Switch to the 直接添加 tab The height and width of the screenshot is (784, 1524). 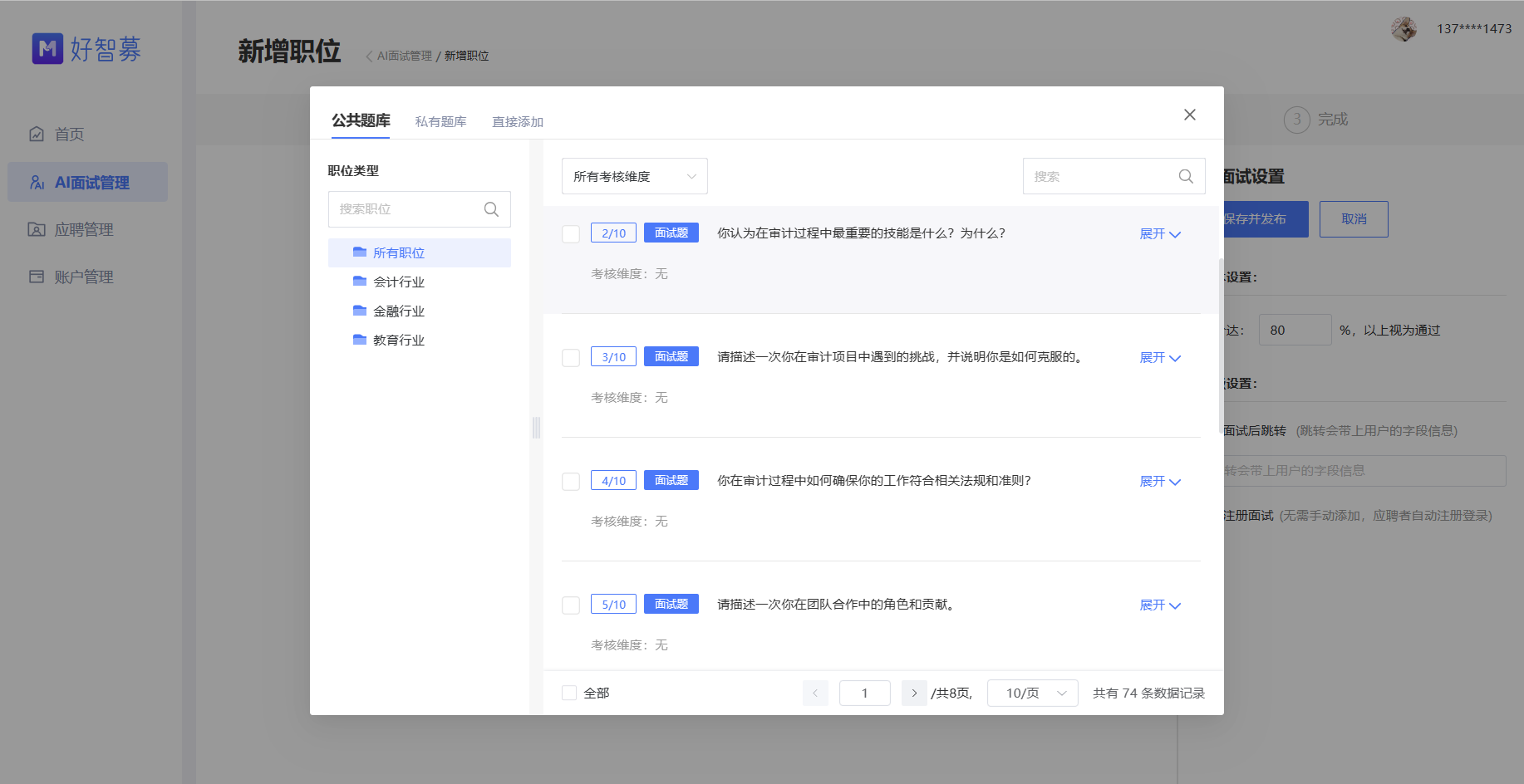516,121
